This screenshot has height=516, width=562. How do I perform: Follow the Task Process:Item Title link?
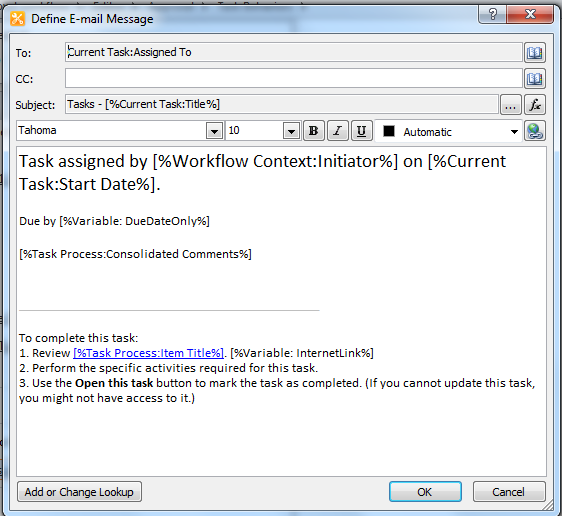148,353
